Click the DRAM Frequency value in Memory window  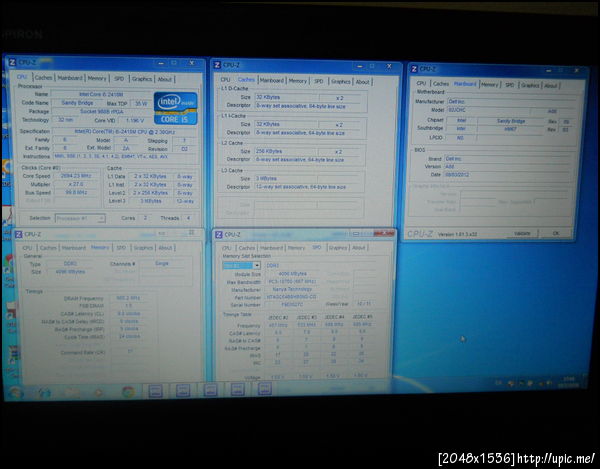tap(128, 298)
